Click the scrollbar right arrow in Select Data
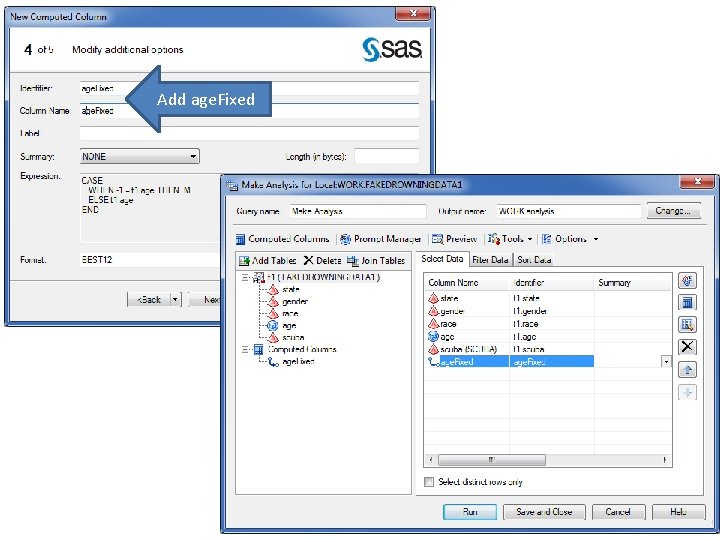This screenshot has height=540, width=720. [665, 460]
